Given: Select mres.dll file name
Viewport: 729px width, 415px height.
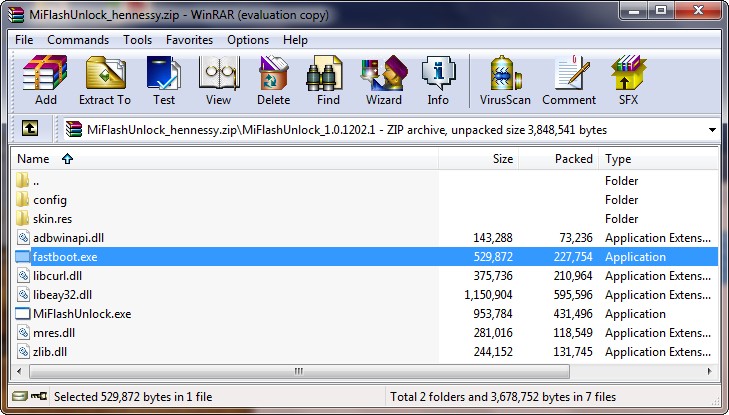Looking at the screenshot, I should click(54, 333).
